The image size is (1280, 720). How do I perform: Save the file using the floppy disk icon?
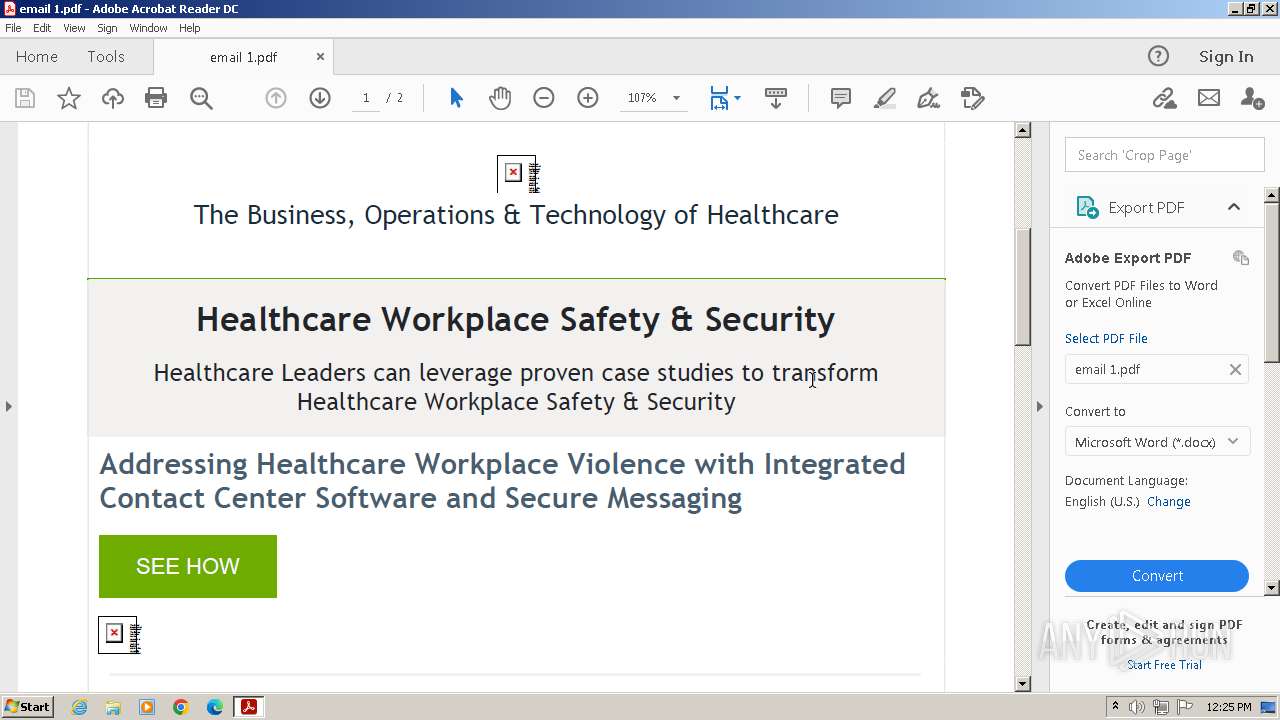tap(25, 98)
